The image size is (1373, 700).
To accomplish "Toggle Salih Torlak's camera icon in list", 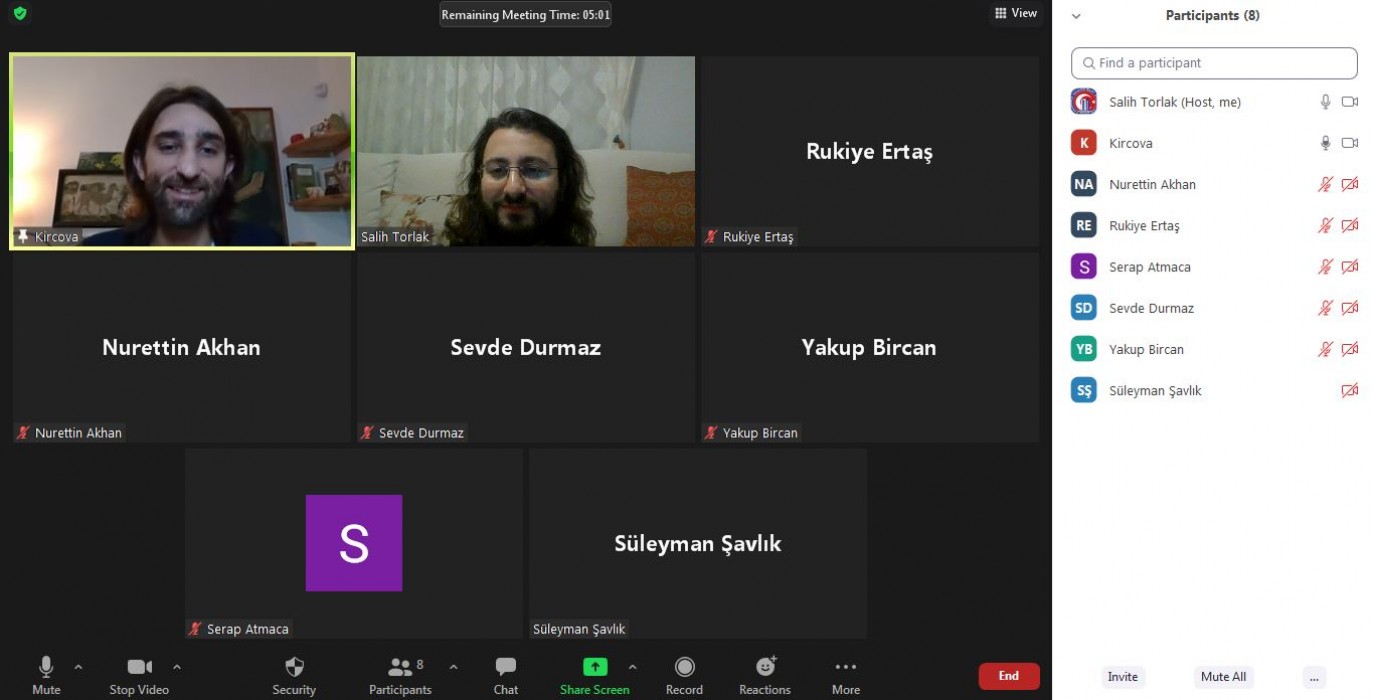I will [x=1349, y=102].
